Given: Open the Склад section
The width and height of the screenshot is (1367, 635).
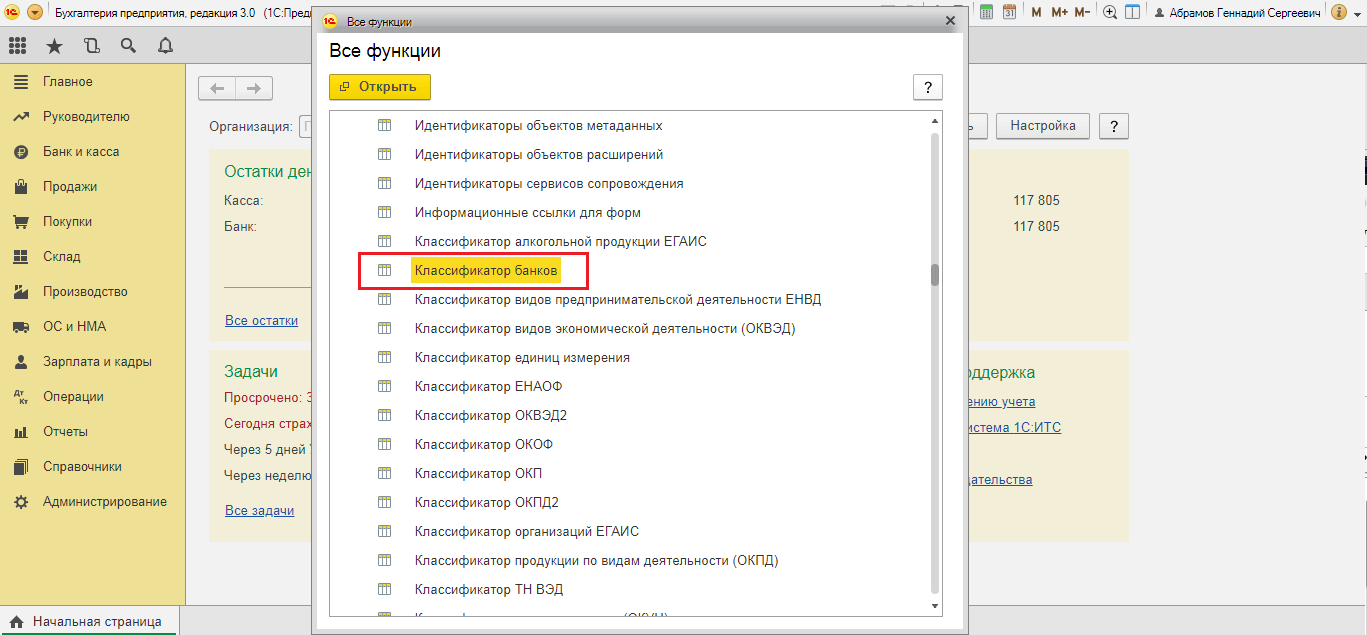Looking at the screenshot, I should (61, 257).
